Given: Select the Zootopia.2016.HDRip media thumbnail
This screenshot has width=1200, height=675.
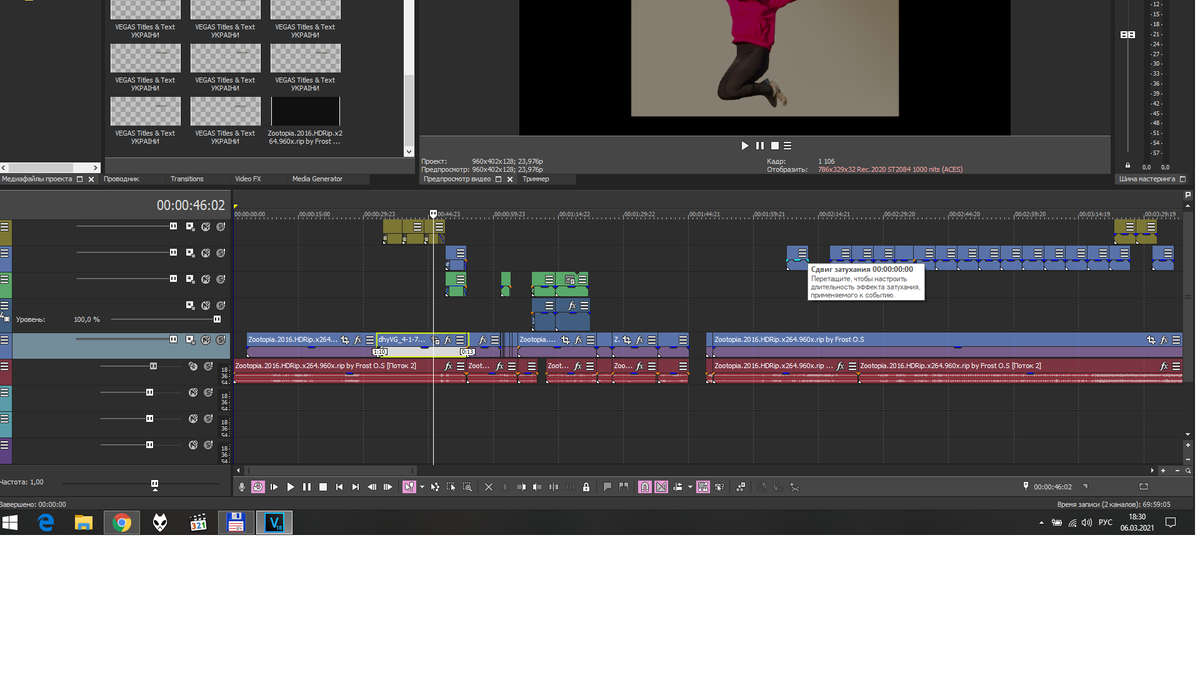Looking at the screenshot, I should [305, 111].
